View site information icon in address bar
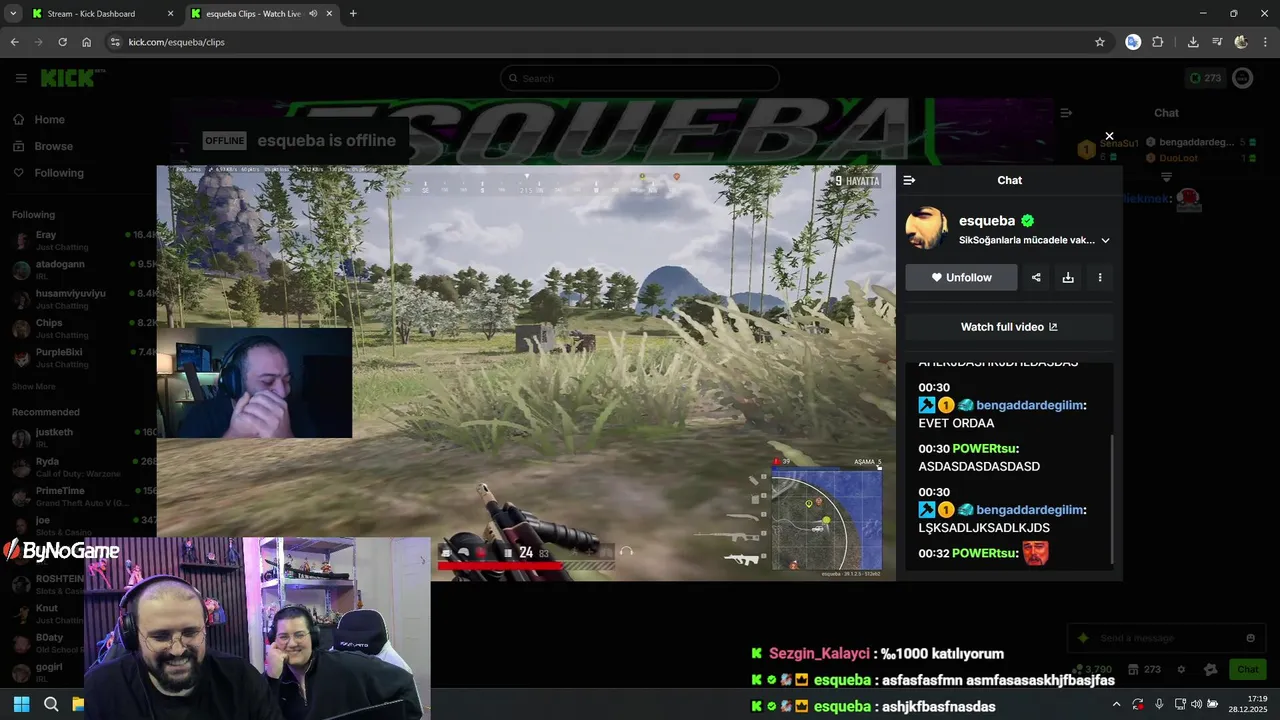 [x=115, y=42]
